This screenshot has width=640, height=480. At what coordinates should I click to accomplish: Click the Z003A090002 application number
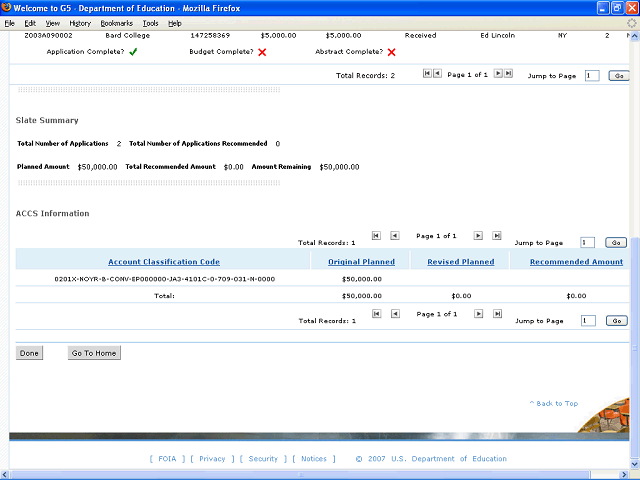click(x=48, y=36)
